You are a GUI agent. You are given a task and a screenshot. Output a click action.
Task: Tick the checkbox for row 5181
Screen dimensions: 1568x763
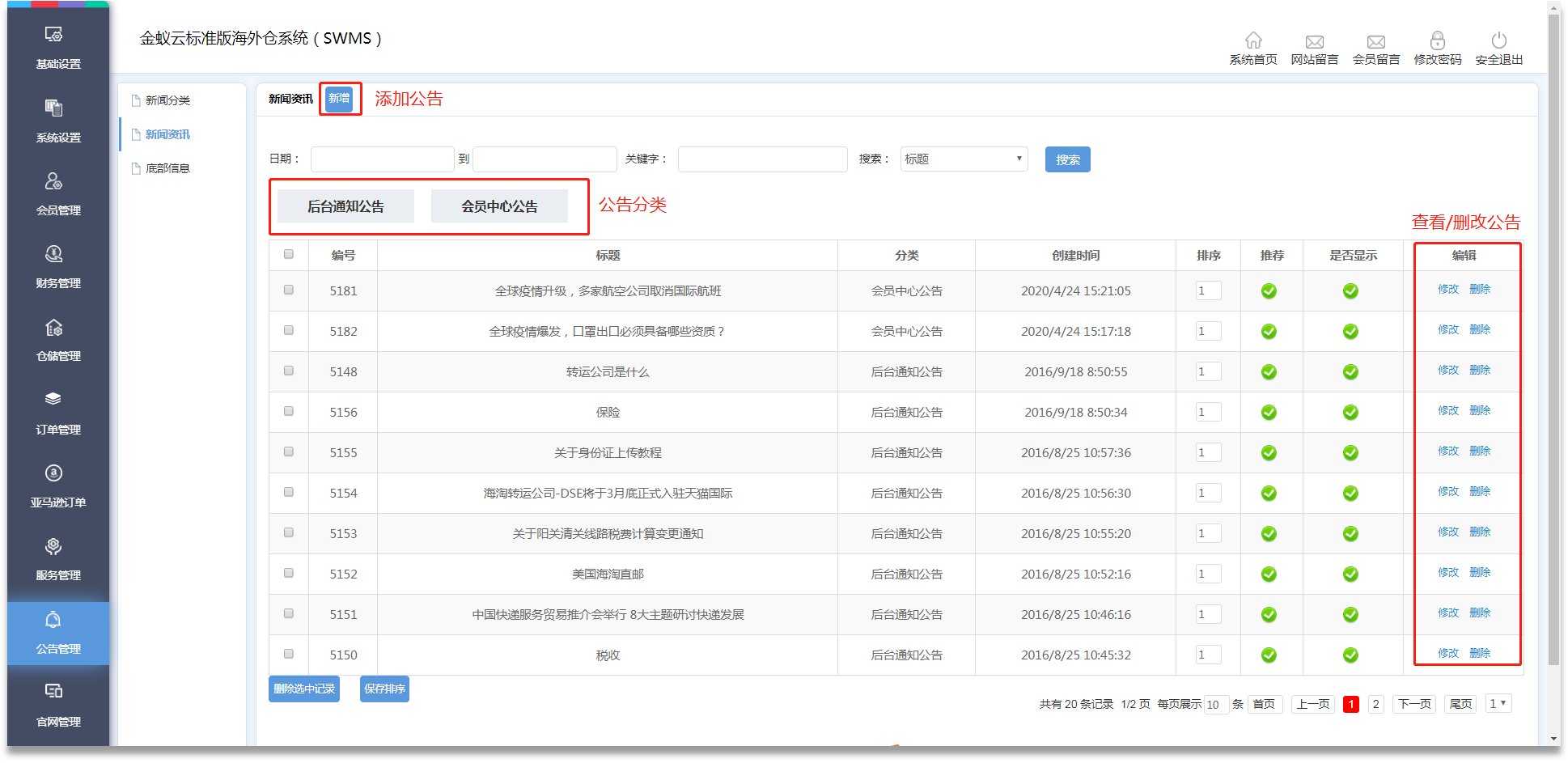tap(289, 290)
